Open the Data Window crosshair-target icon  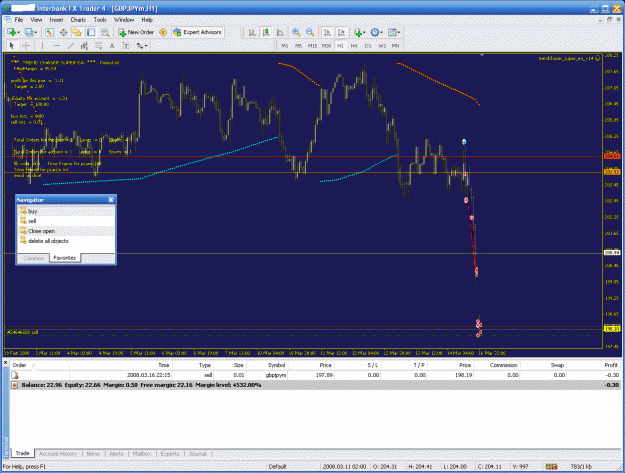(63, 32)
